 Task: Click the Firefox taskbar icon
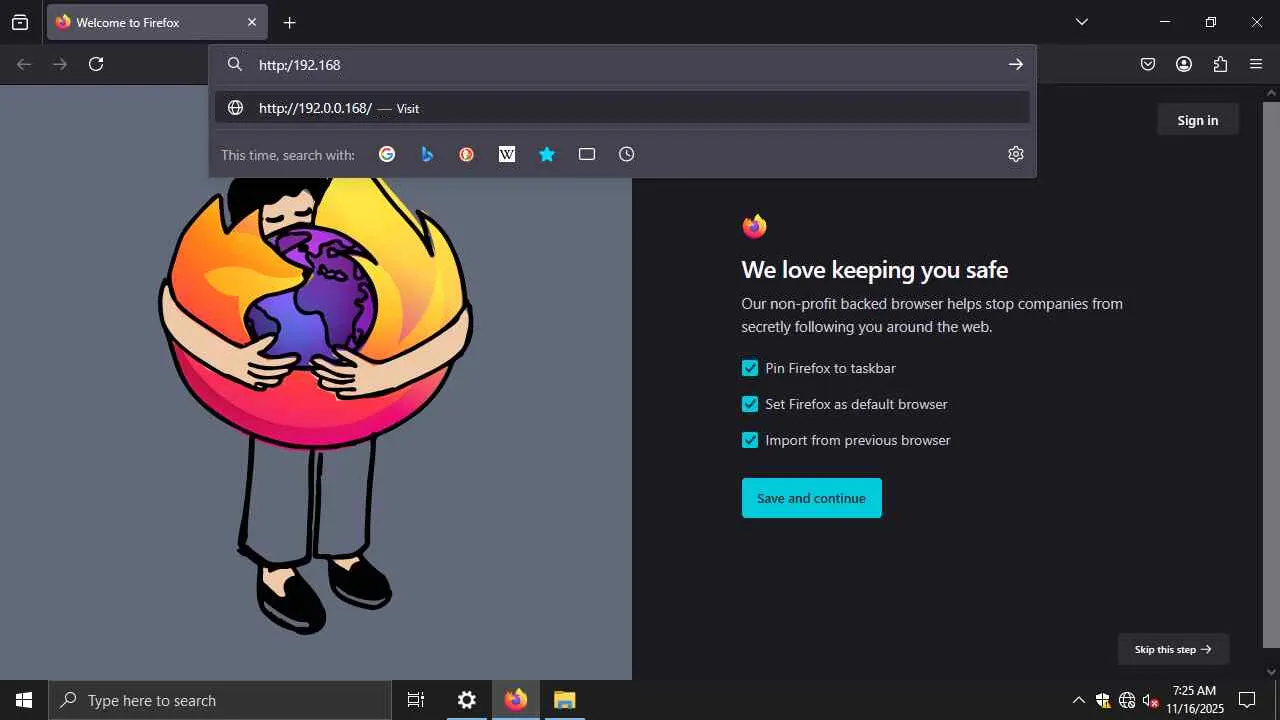coord(516,700)
